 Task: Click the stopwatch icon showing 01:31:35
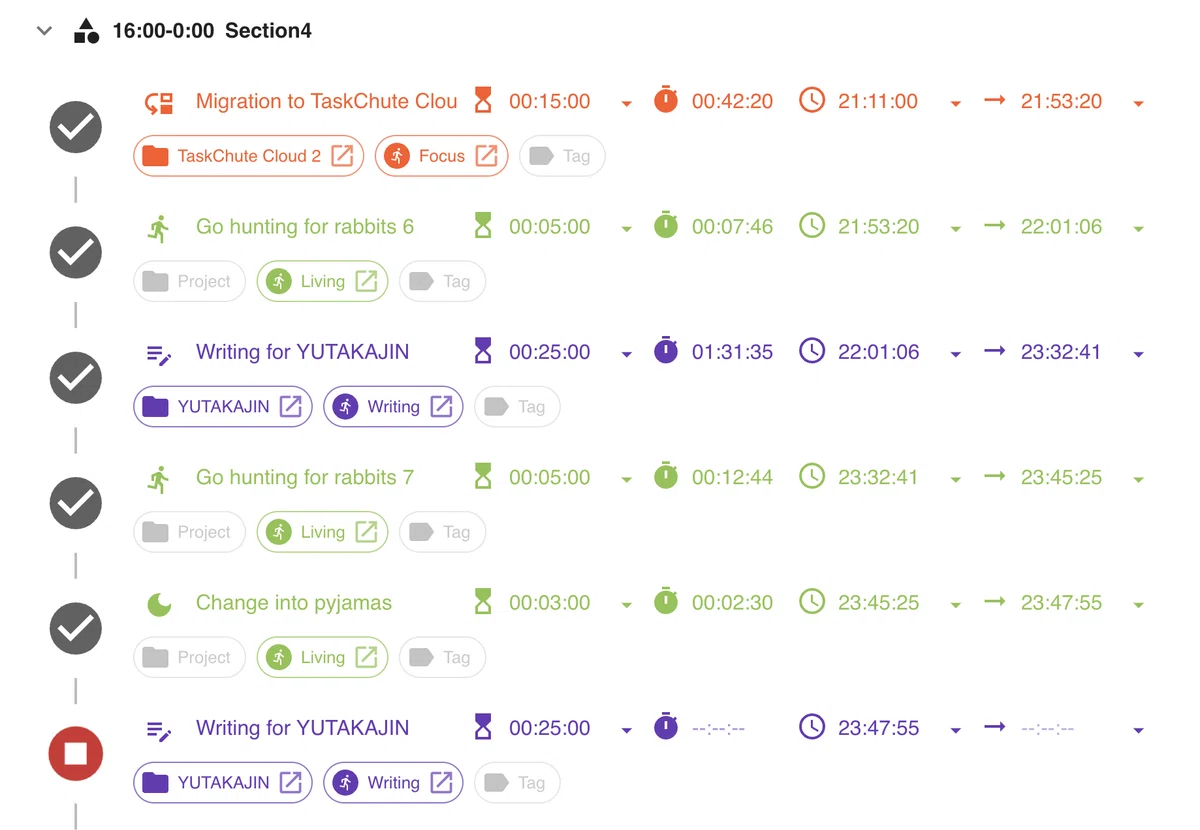(666, 352)
